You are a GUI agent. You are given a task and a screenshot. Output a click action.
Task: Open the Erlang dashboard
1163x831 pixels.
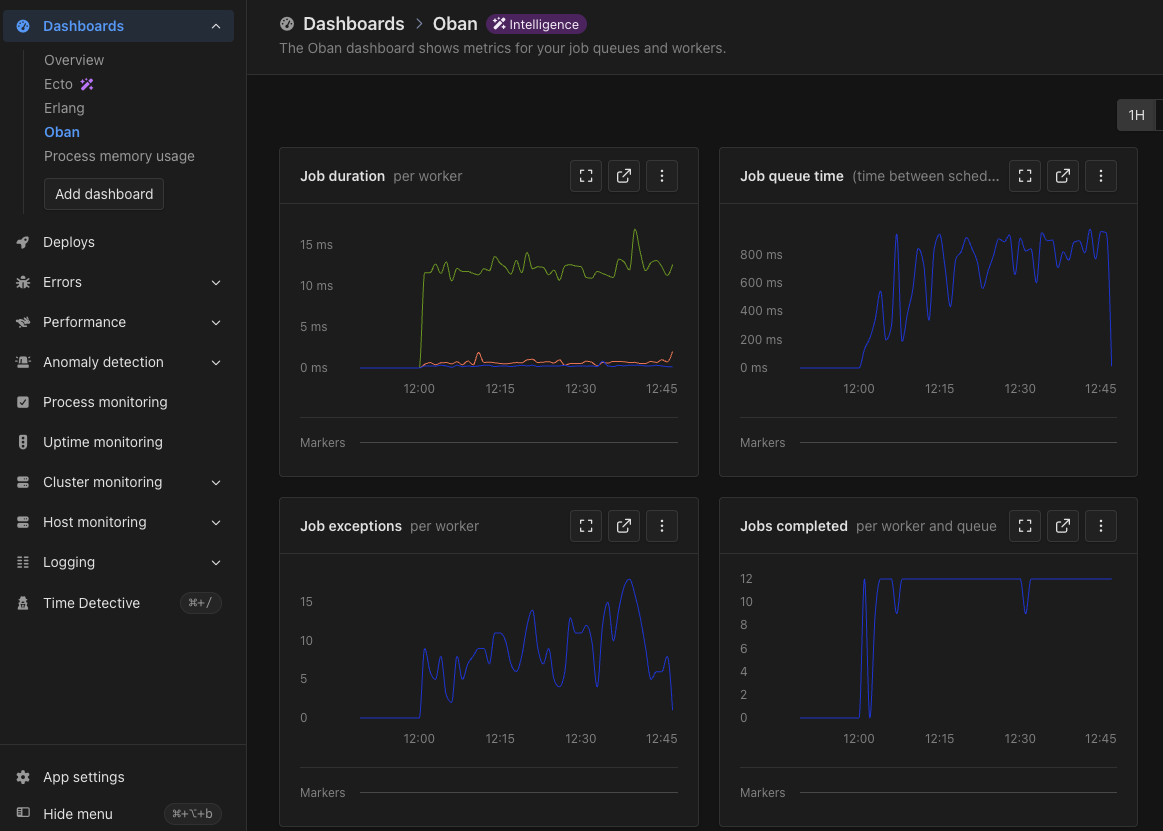(64, 108)
